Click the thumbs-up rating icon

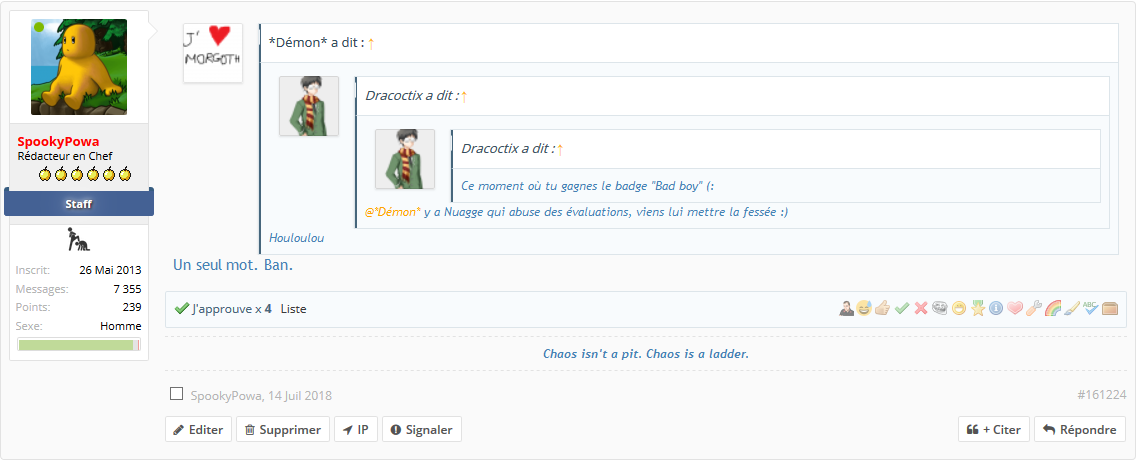point(883,309)
